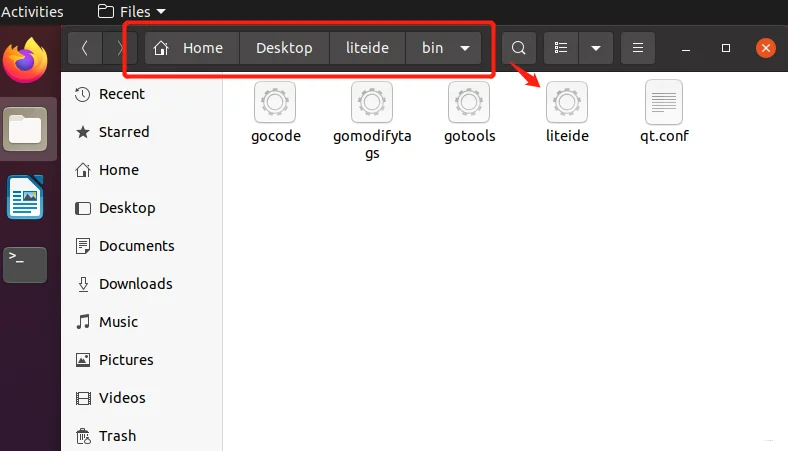Expand the bin folder path dropdown
Image resolution: width=788 pixels, height=451 pixels.
465,48
